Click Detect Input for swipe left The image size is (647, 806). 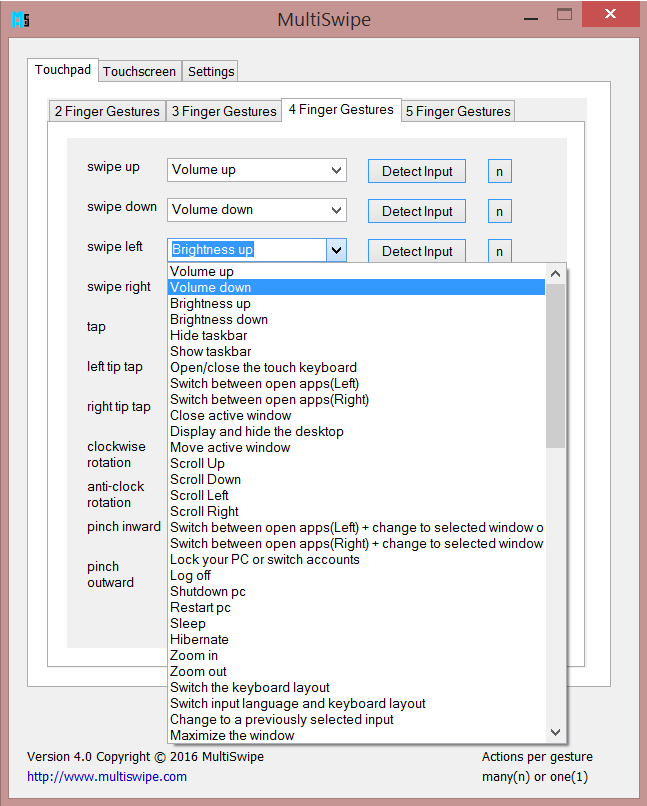[x=417, y=251]
